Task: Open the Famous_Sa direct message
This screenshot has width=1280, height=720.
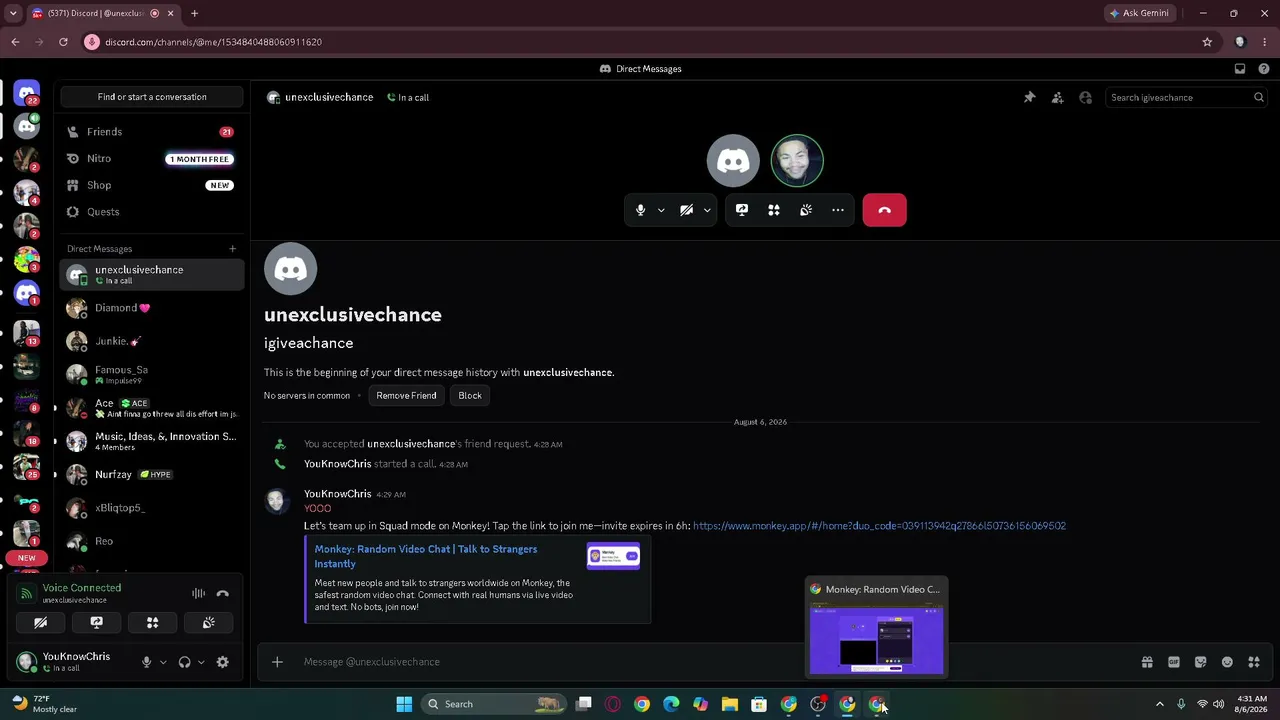Action: tap(152, 374)
